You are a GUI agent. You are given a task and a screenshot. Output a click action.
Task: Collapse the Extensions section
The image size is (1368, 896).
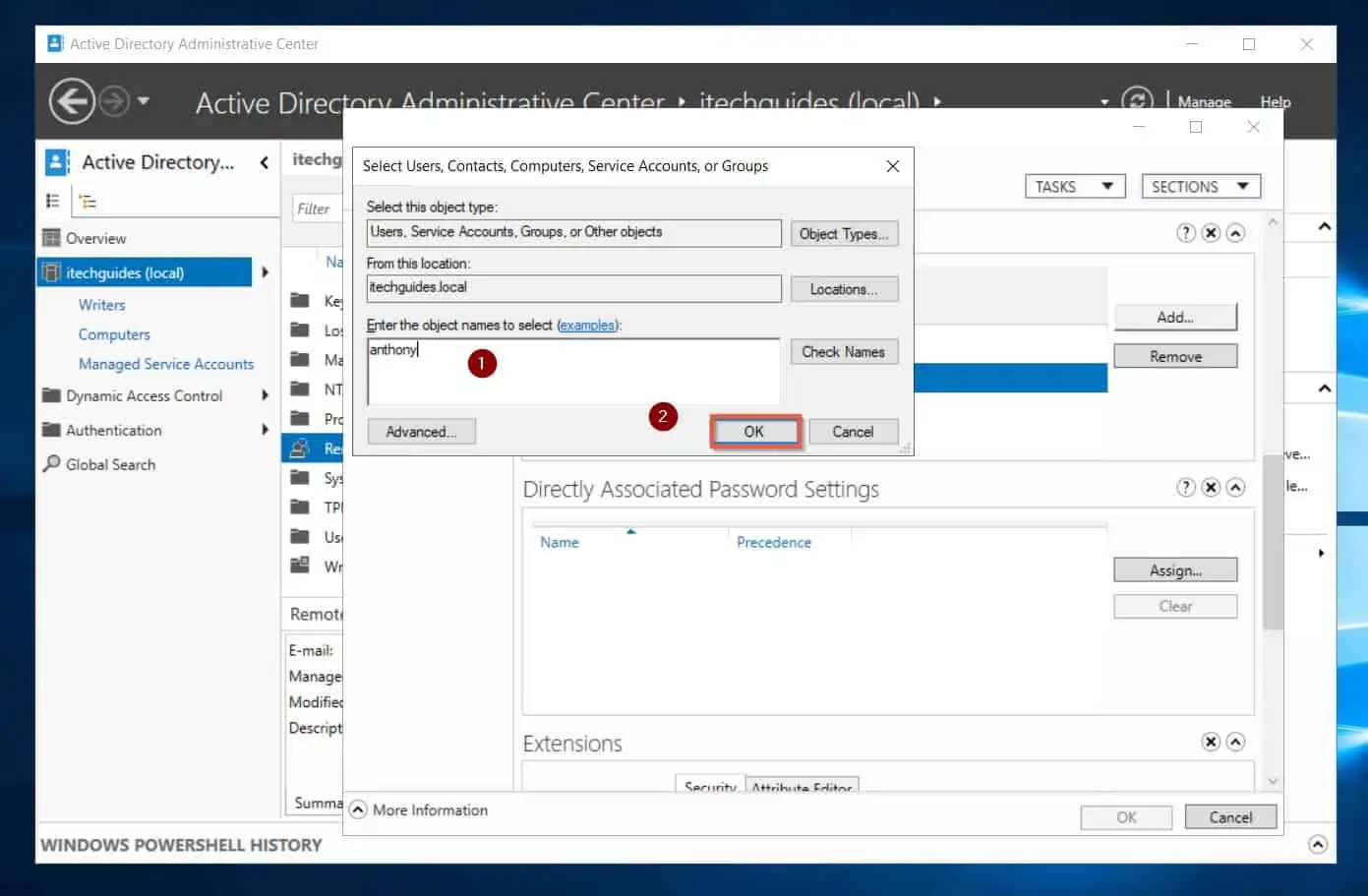click(1236, 742)
